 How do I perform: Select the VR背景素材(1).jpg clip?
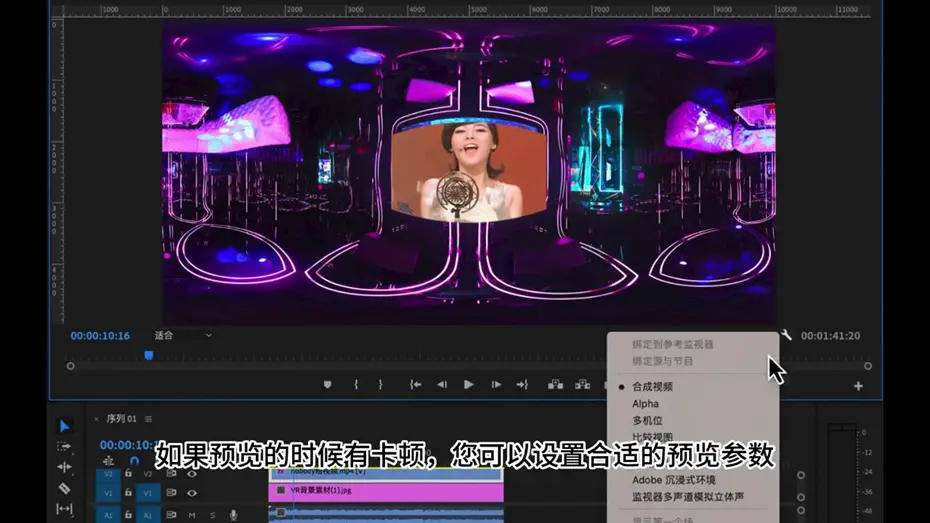click(x=386, y=491)
